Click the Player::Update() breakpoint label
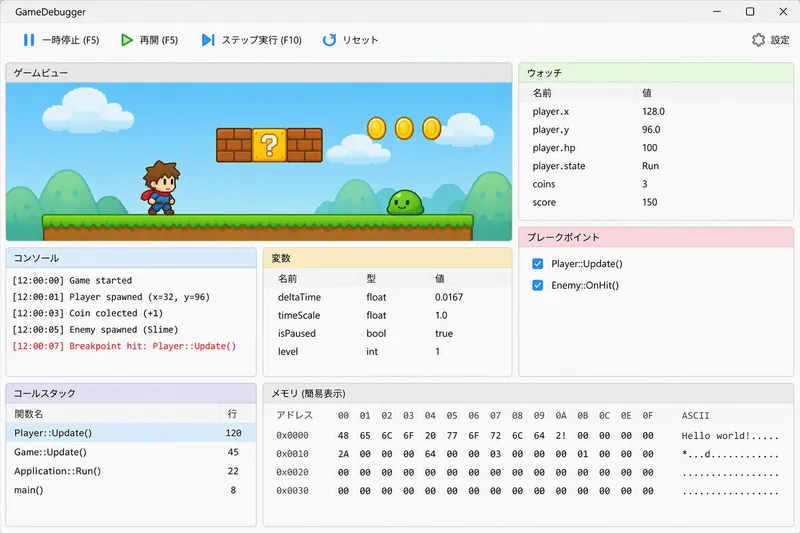 pos(587,264)
